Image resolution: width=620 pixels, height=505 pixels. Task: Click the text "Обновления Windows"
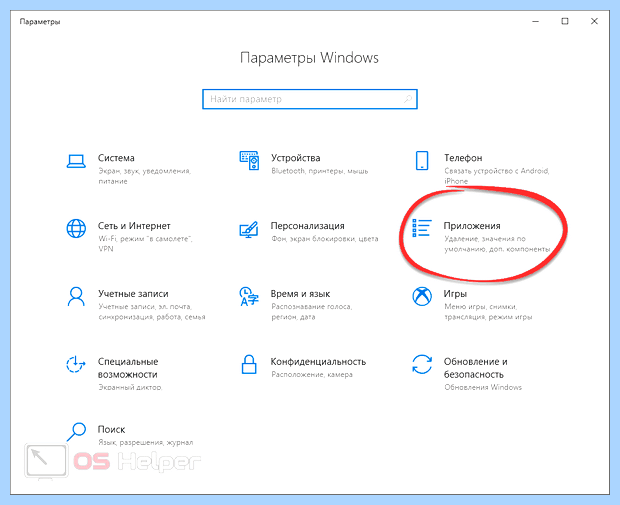(x=483, y=387)
